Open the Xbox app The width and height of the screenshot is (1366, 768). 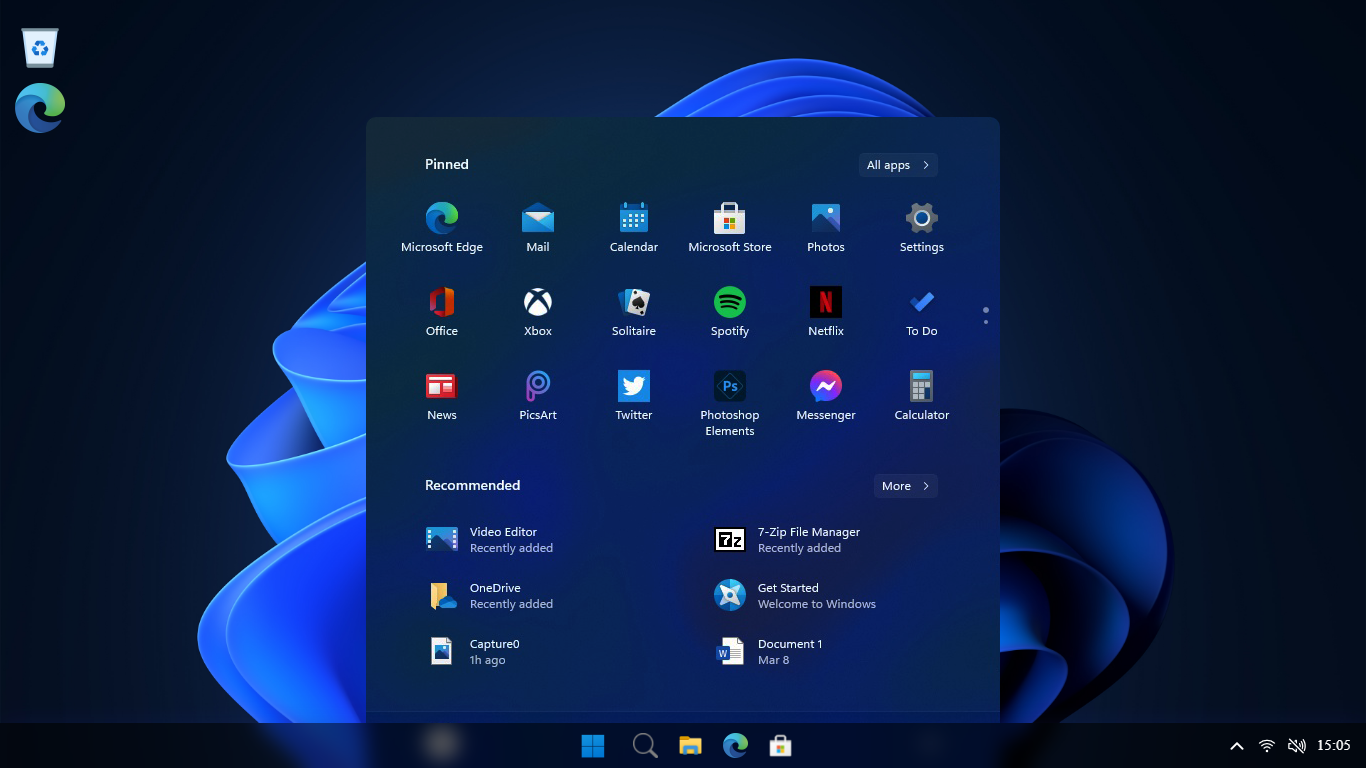(x=538, y=312)
